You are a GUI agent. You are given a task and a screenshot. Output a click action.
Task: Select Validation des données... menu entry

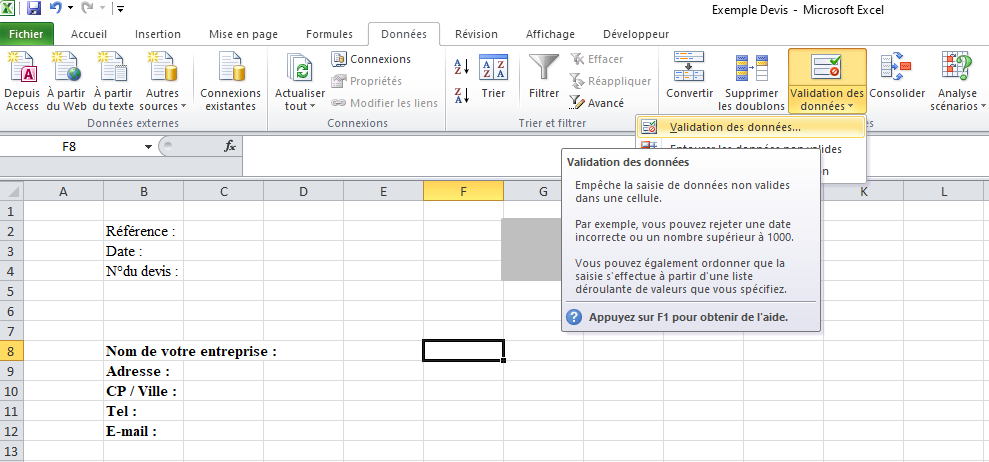[x=751, y=127]
